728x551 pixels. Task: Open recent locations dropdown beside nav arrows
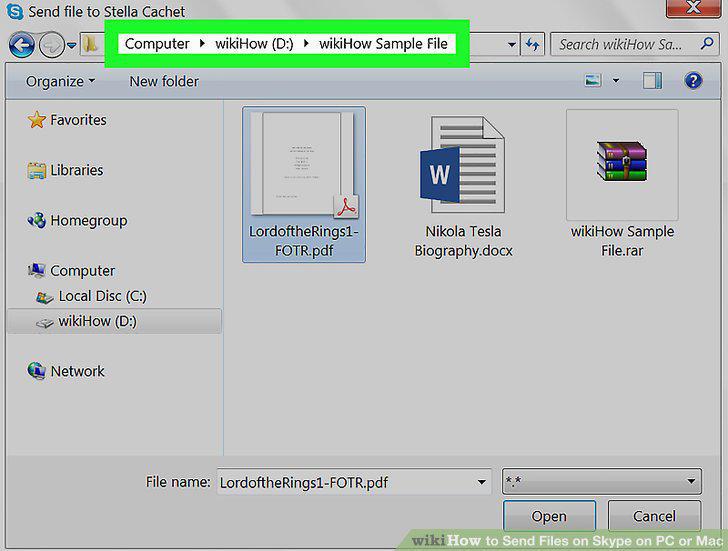(72, 45)
